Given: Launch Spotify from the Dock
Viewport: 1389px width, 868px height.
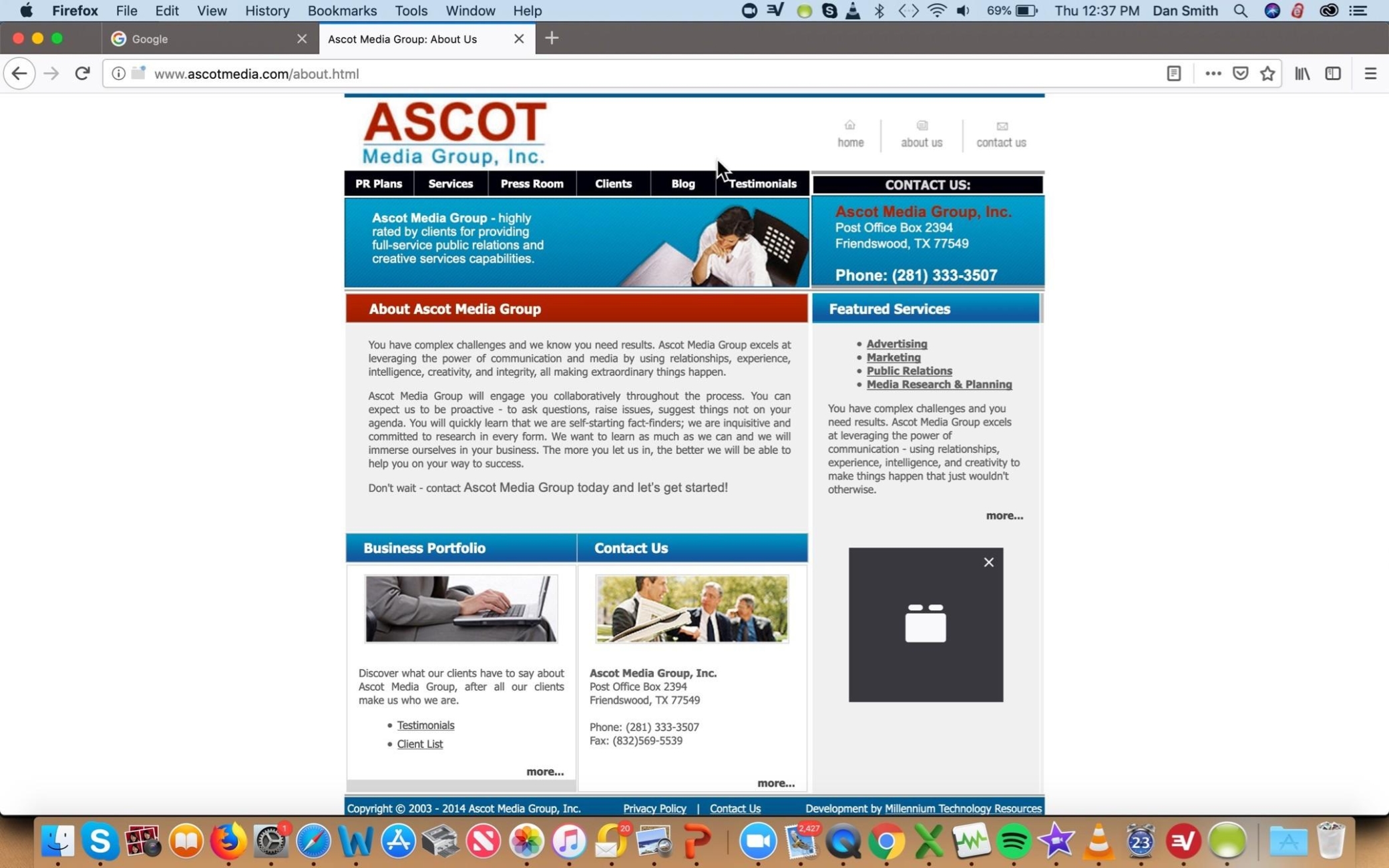Looking at the screenshot, I should pyautogui.click(x=1014, y=841).
